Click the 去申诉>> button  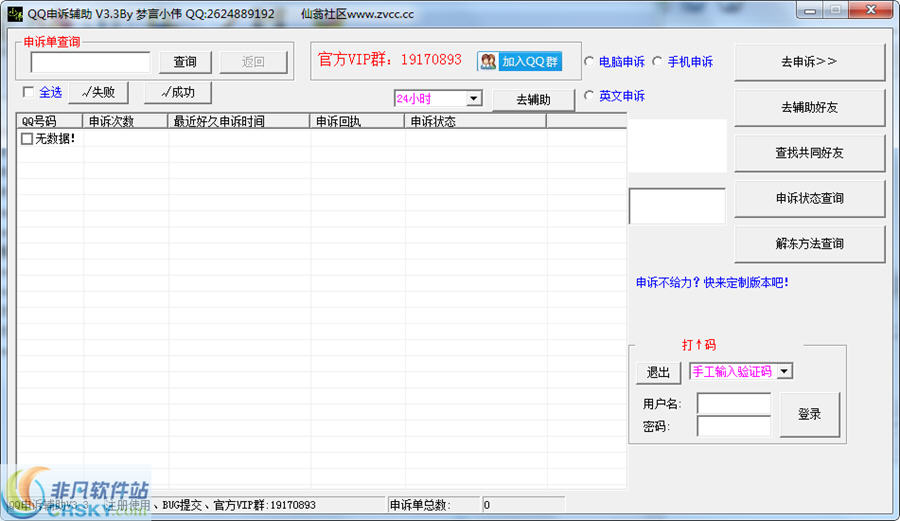click(809, 61)
